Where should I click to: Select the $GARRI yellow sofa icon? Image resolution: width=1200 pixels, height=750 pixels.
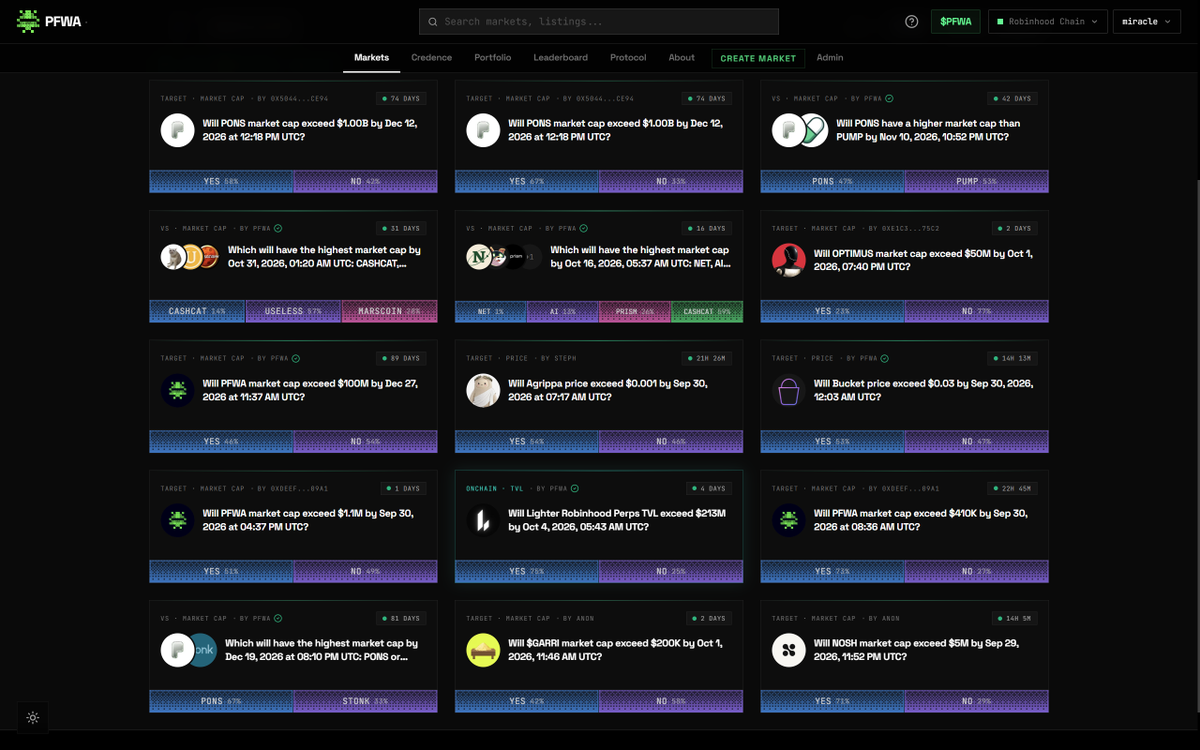[483, 651]
